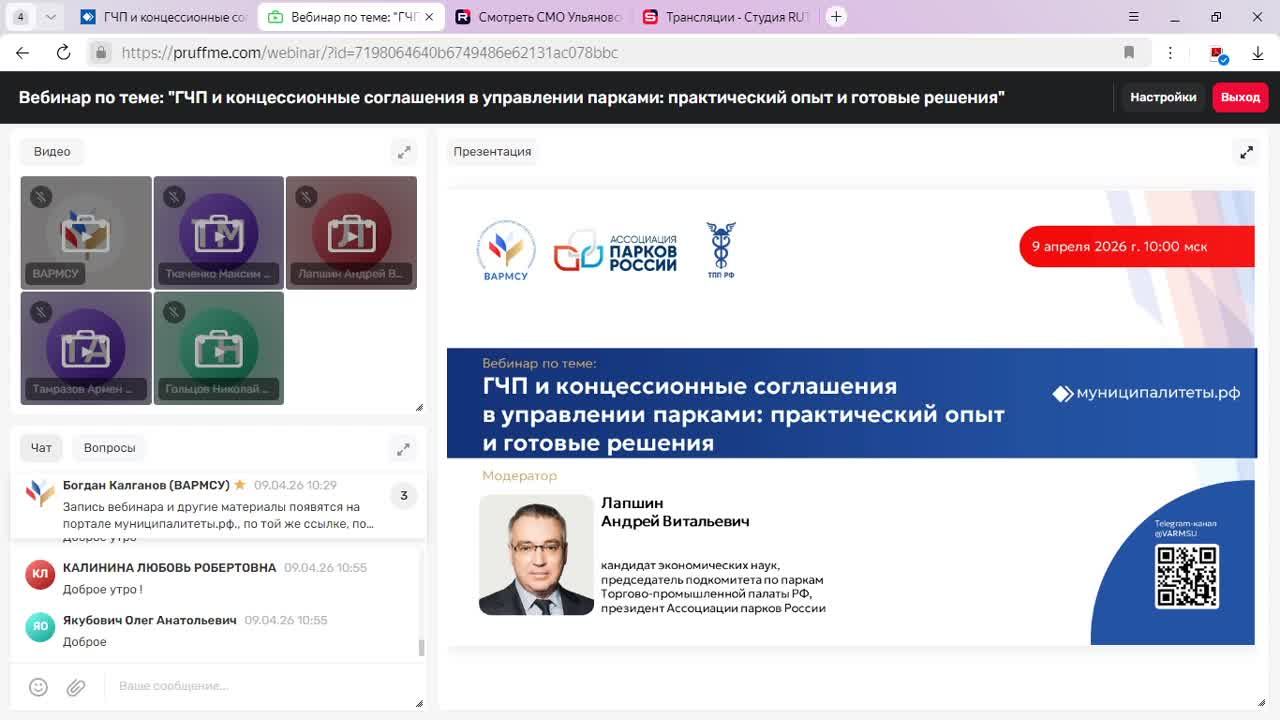Click the timestamp 09.04.26 10:29

coord(295,485)
